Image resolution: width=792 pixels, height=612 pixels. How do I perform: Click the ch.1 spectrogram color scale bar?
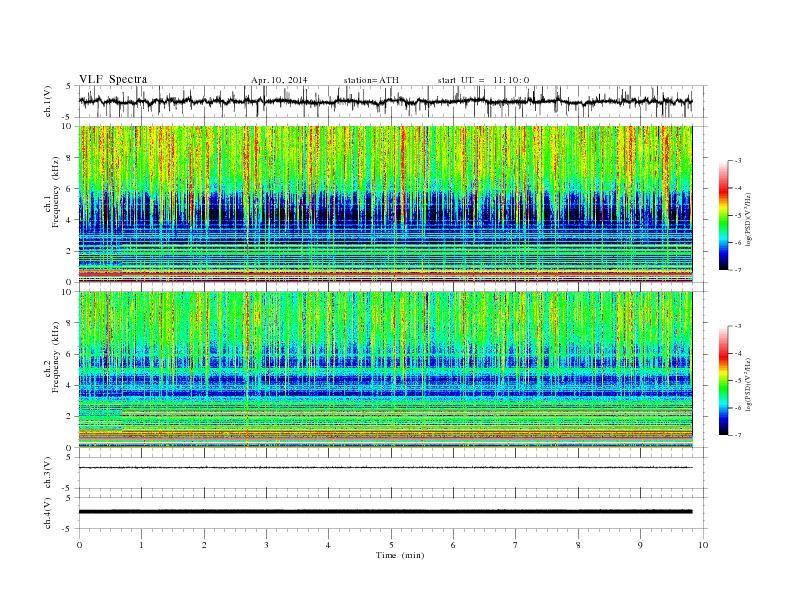723,215
